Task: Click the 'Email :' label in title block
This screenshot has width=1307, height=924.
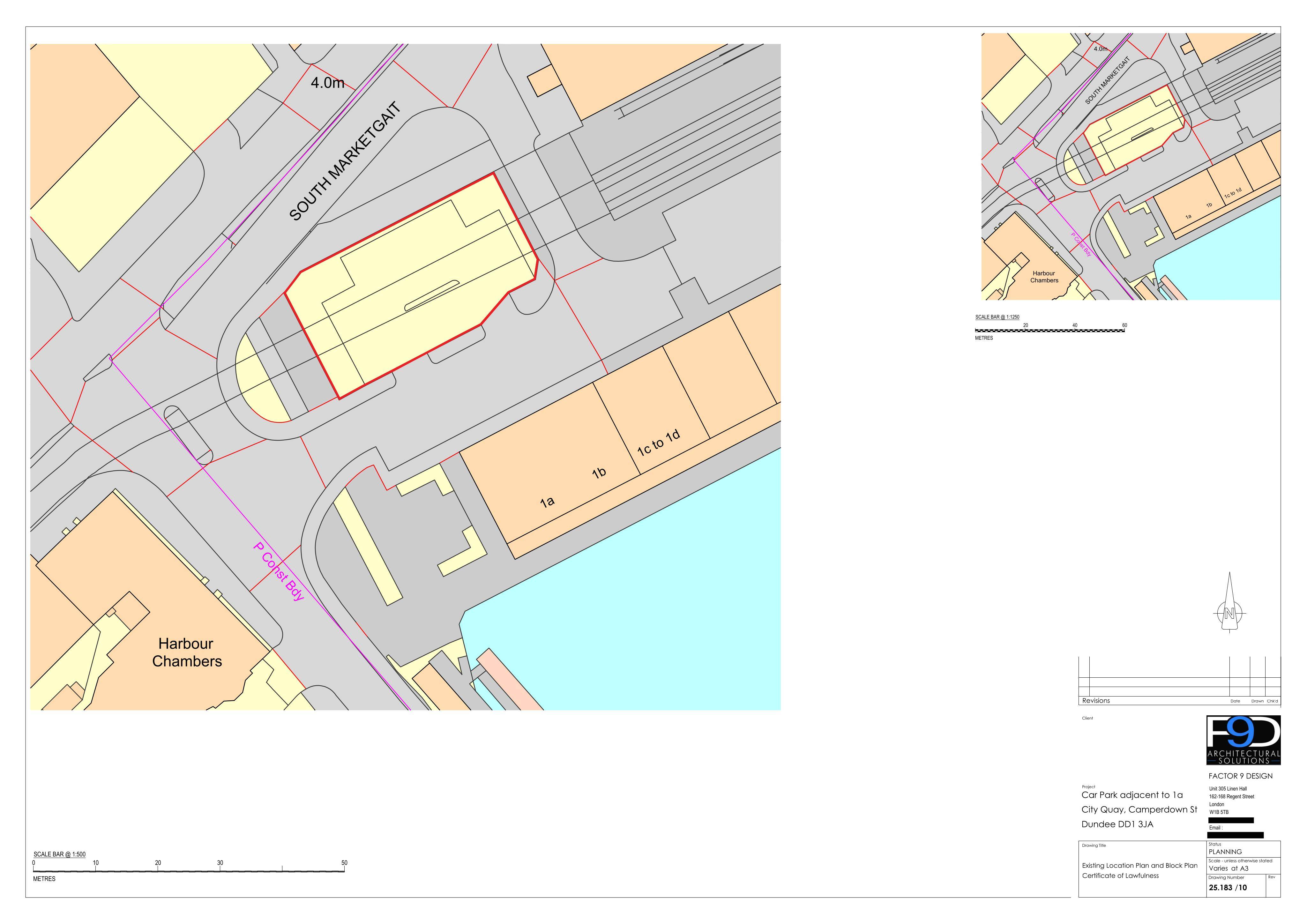Action: point(1215,828)
